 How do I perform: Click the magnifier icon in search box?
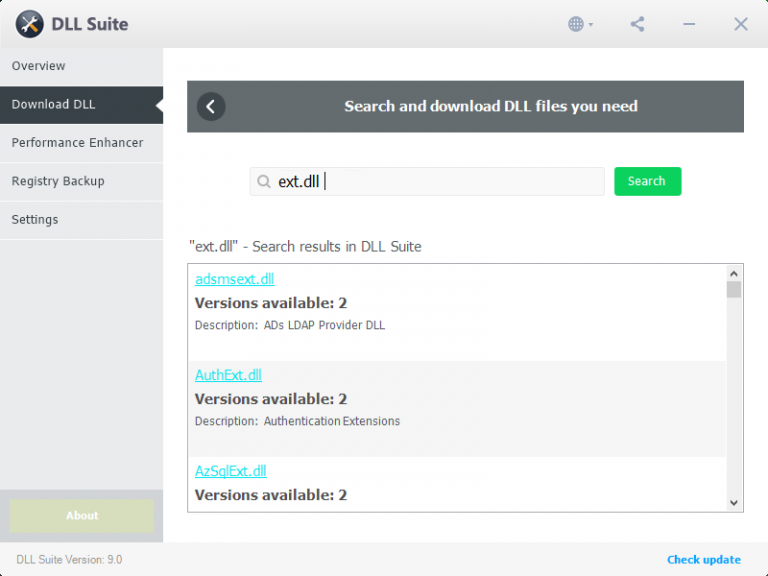(x=264, y=182)
